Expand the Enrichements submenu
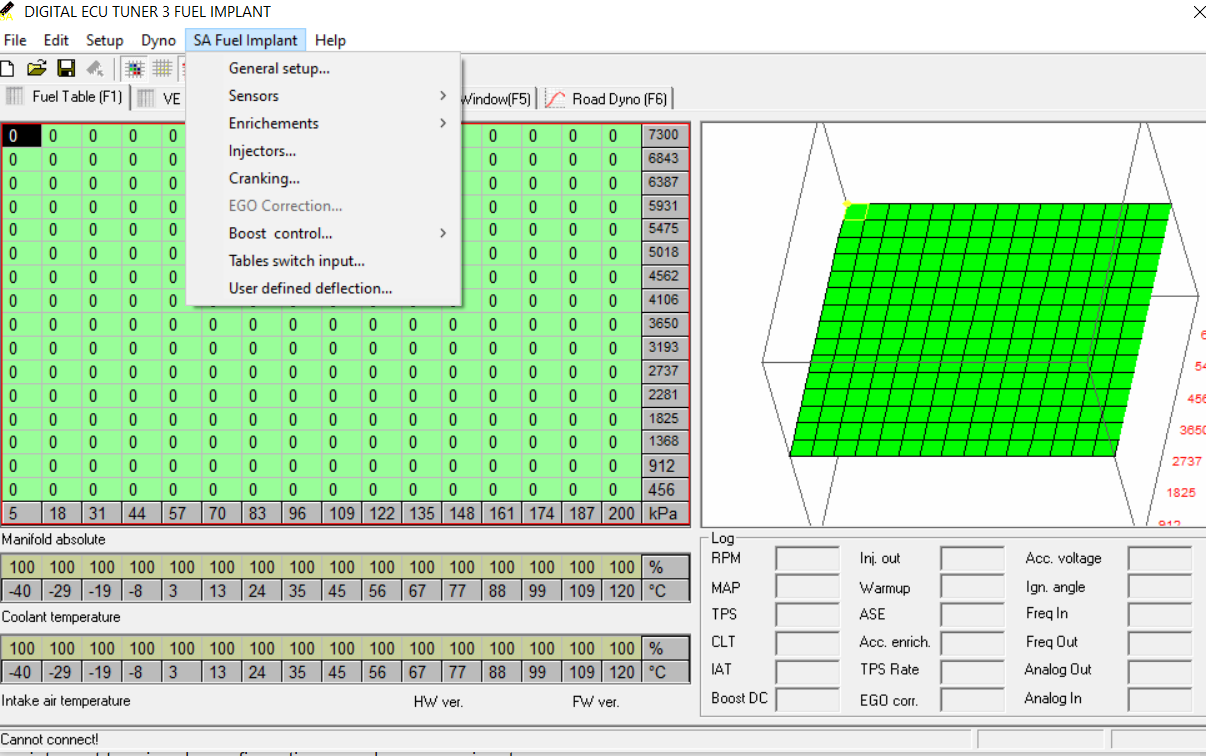1206x756 pixels. (323, 123)
